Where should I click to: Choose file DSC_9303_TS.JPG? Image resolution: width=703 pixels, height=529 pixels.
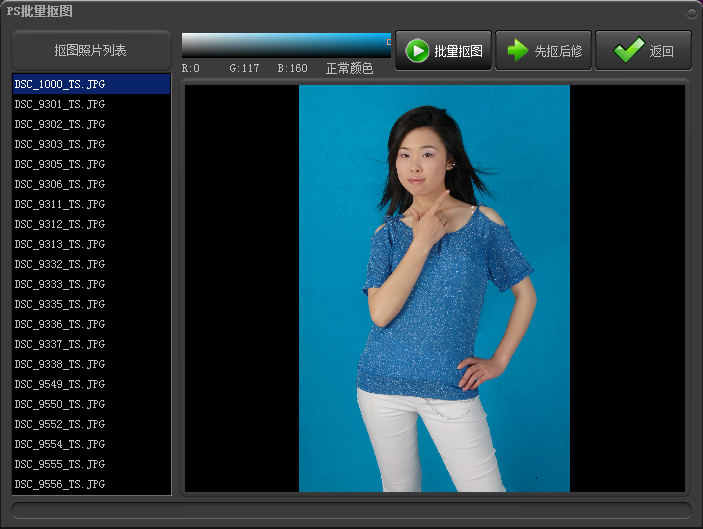[x=60, y=144]
